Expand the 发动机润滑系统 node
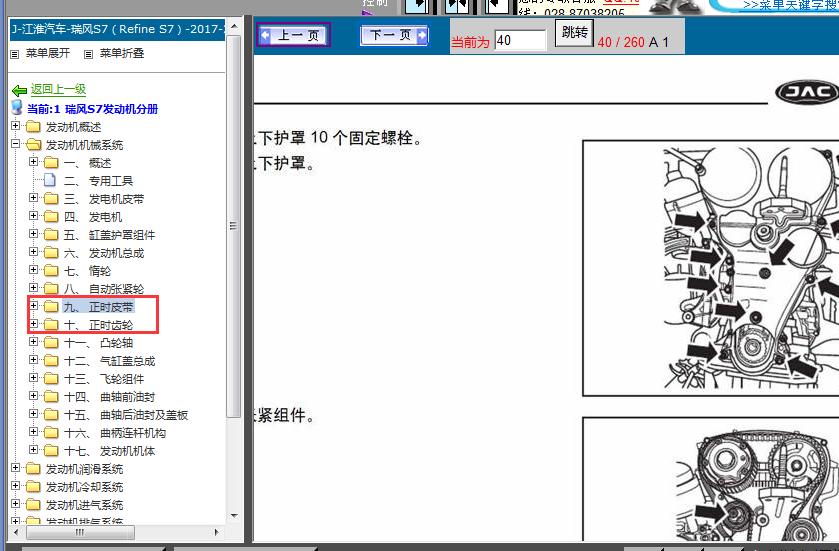The height and width of the screenshot is (551, 839). point(16,468)
